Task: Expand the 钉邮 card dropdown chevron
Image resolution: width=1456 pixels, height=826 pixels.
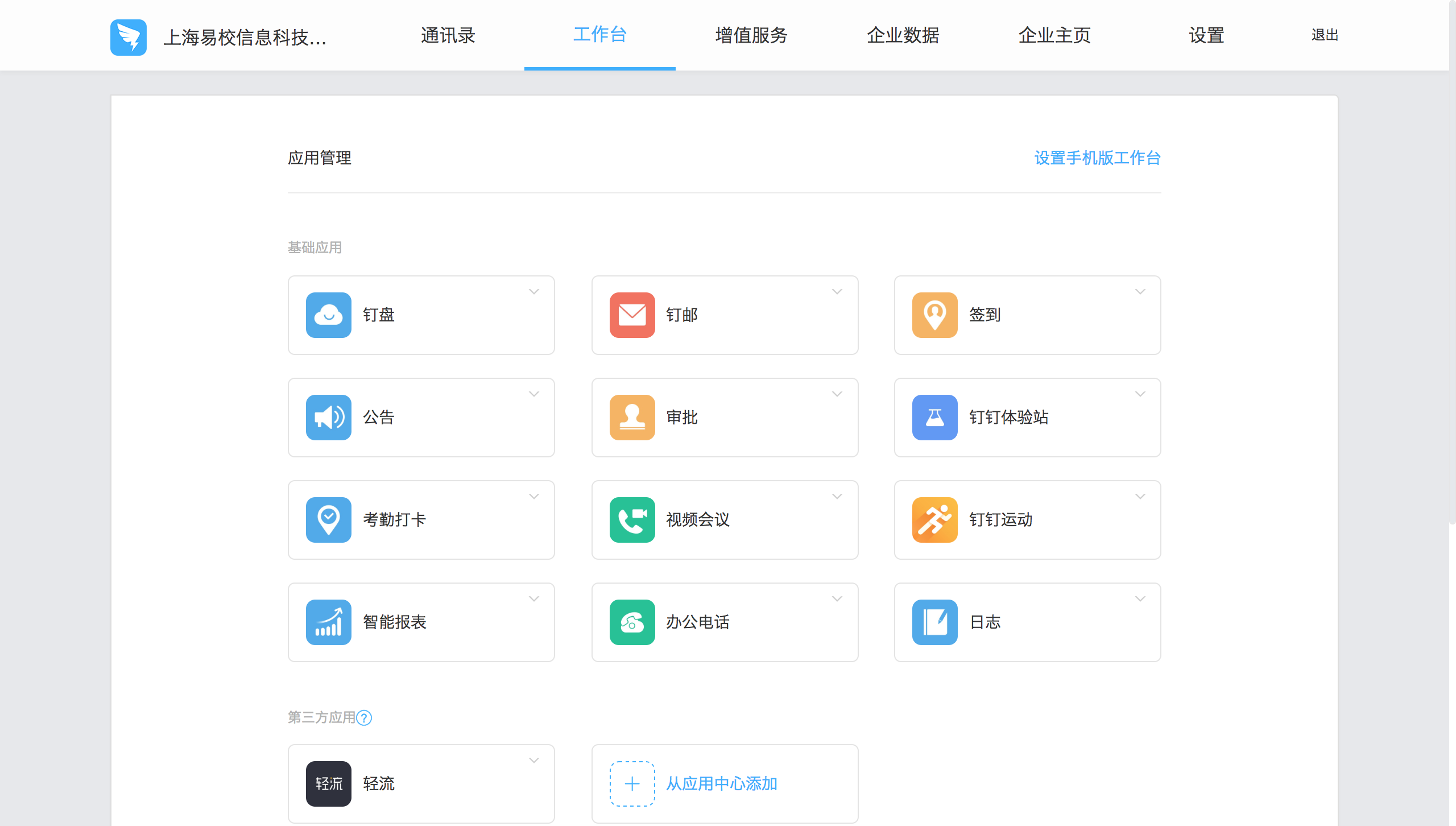Action: (x=837, y=292)
